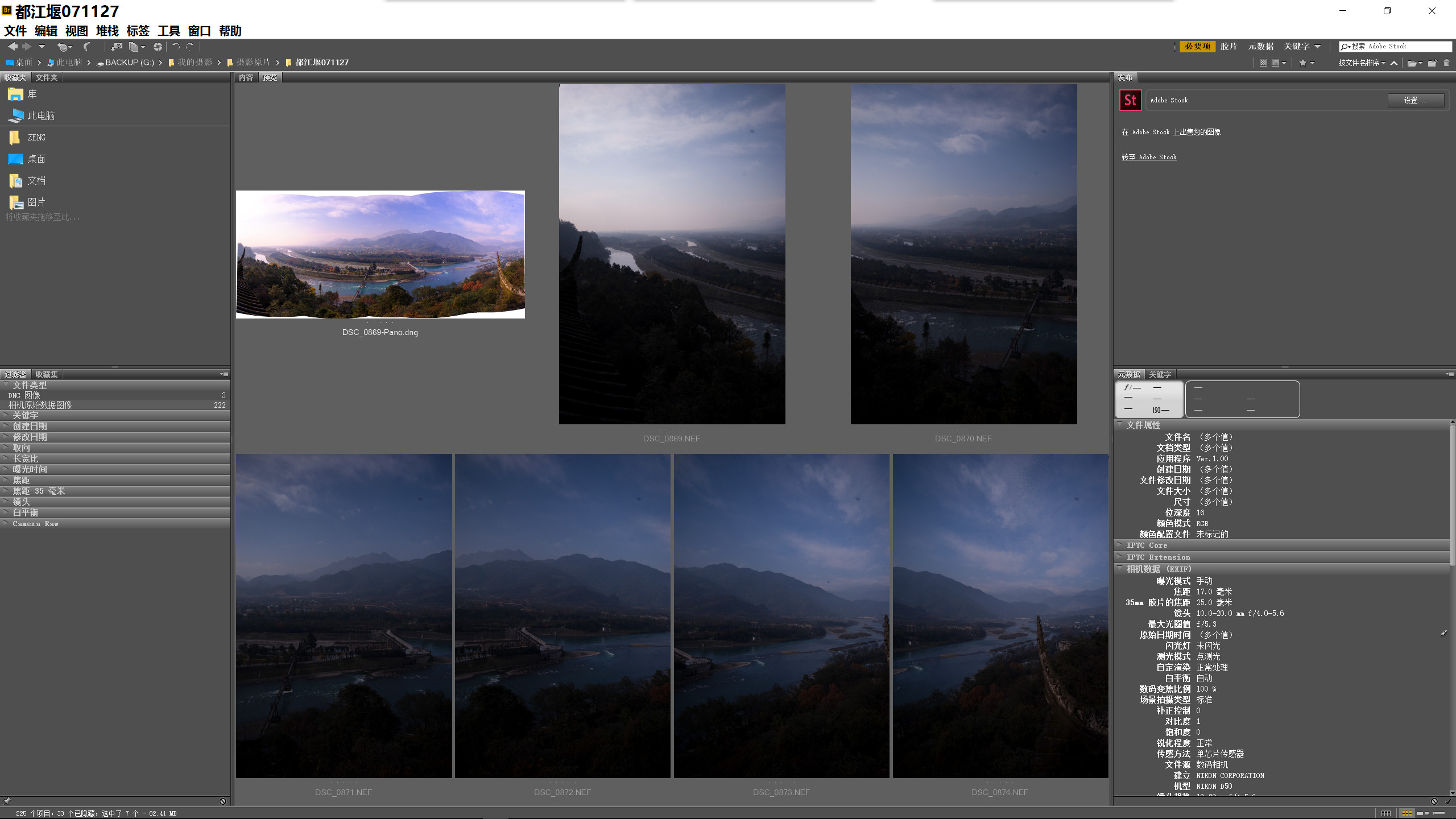Viewport: 1456px width, 819px height.
Task: Click the refine/review mode pages icon
Action: 134,47
